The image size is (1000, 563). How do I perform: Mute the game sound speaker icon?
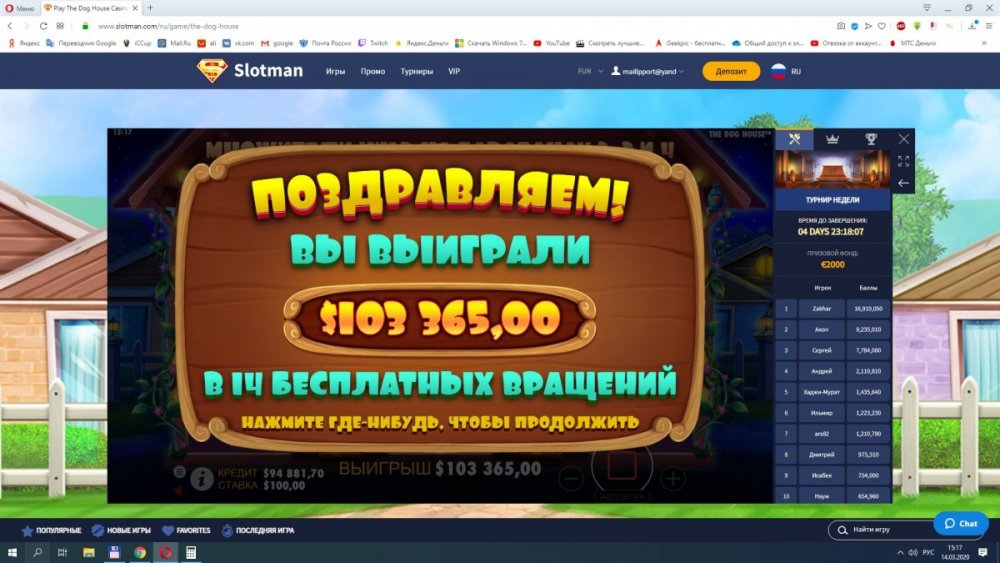click(180, 490)
